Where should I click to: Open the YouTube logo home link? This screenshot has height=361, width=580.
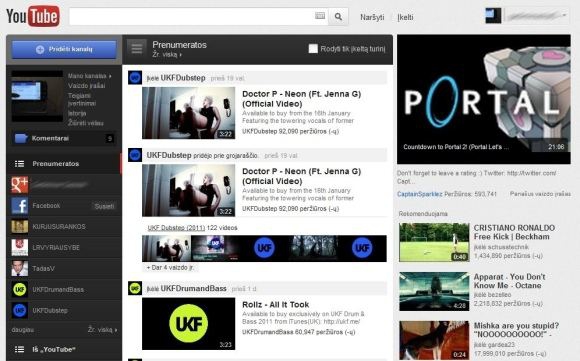pyautogui.click(x=33, y=16)
